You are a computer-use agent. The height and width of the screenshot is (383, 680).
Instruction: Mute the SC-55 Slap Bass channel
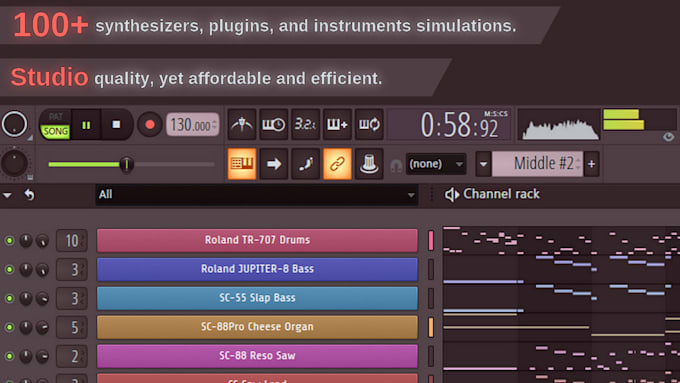coord(9,298)
